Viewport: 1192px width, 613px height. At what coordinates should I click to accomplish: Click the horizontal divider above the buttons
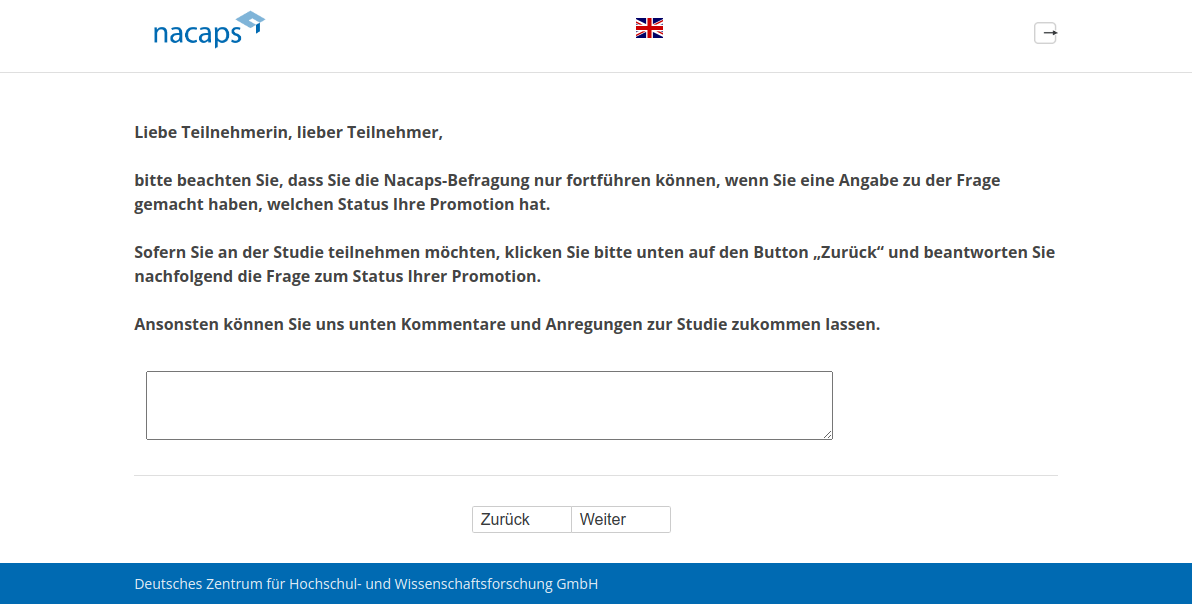click(595, 475)
